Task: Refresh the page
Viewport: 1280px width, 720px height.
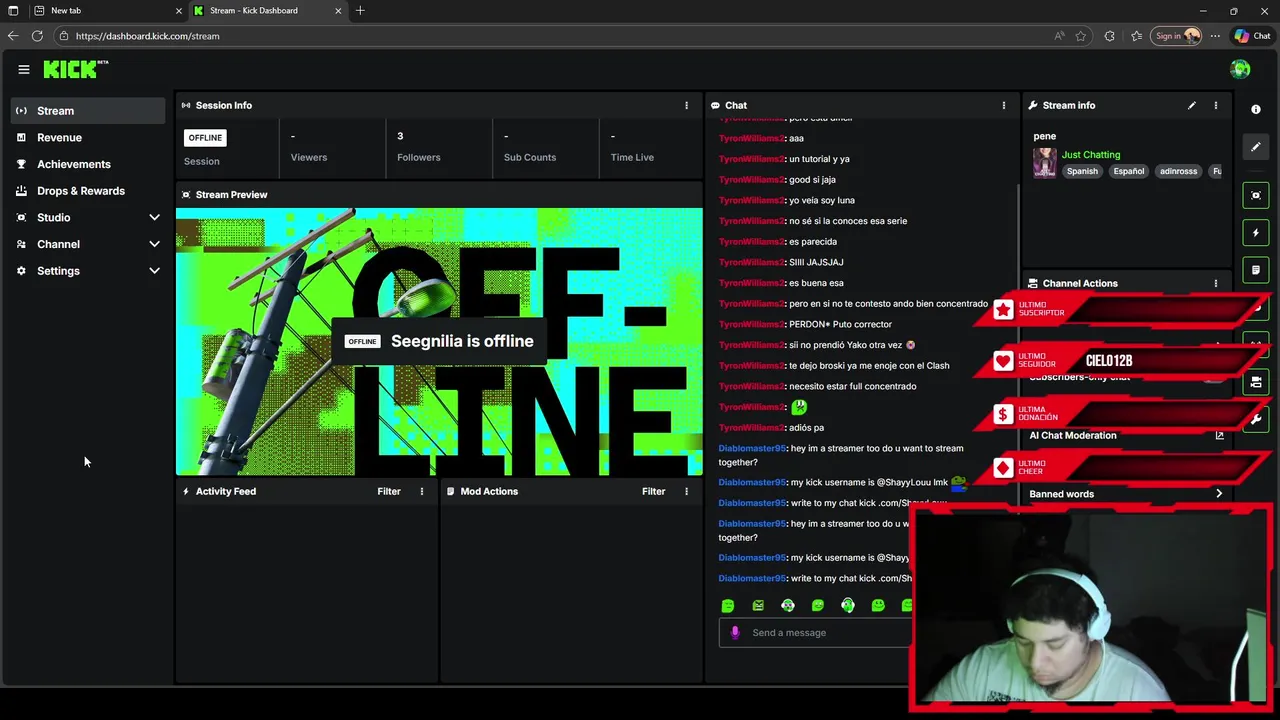Action: [37, 36]
